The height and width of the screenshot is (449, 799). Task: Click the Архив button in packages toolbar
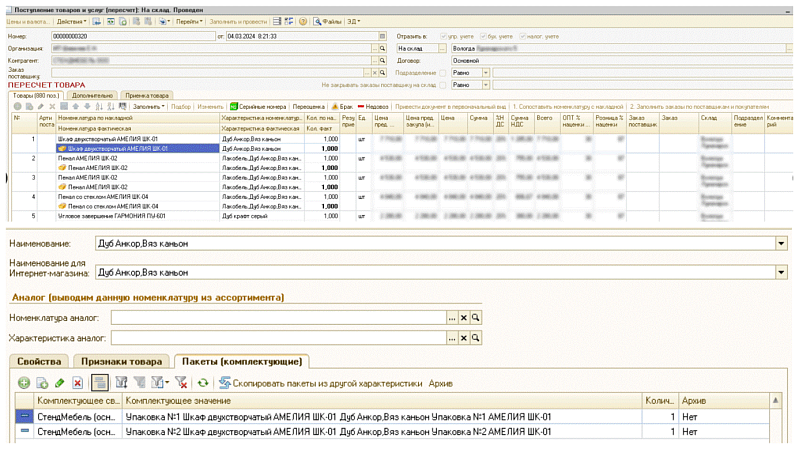coord(440,383)
